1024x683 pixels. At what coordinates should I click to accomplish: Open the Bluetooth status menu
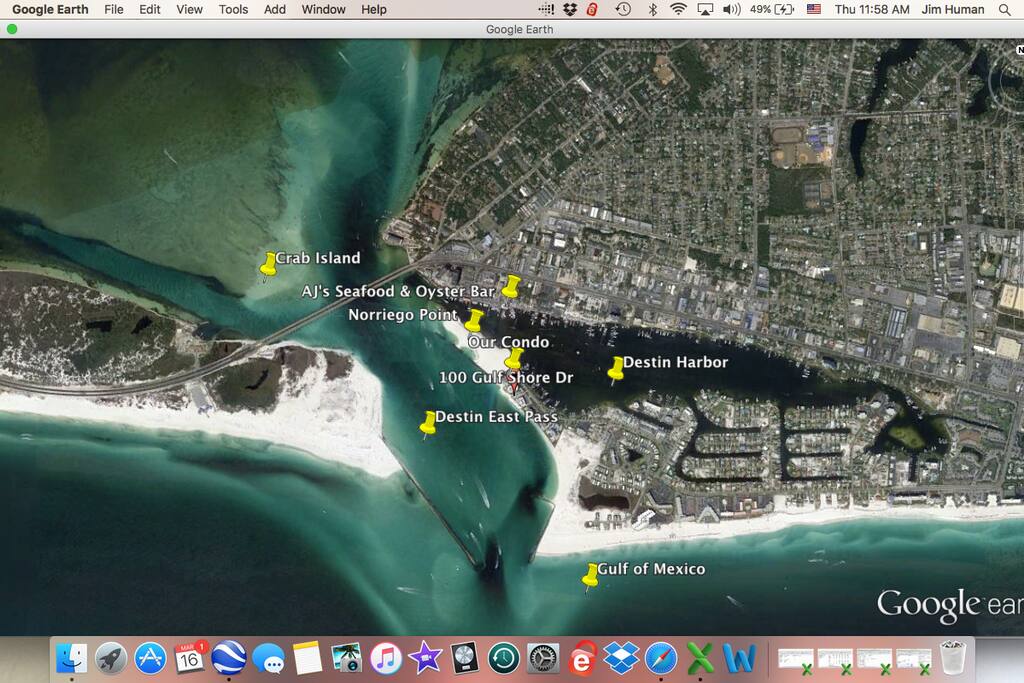(x=652, y=9)
